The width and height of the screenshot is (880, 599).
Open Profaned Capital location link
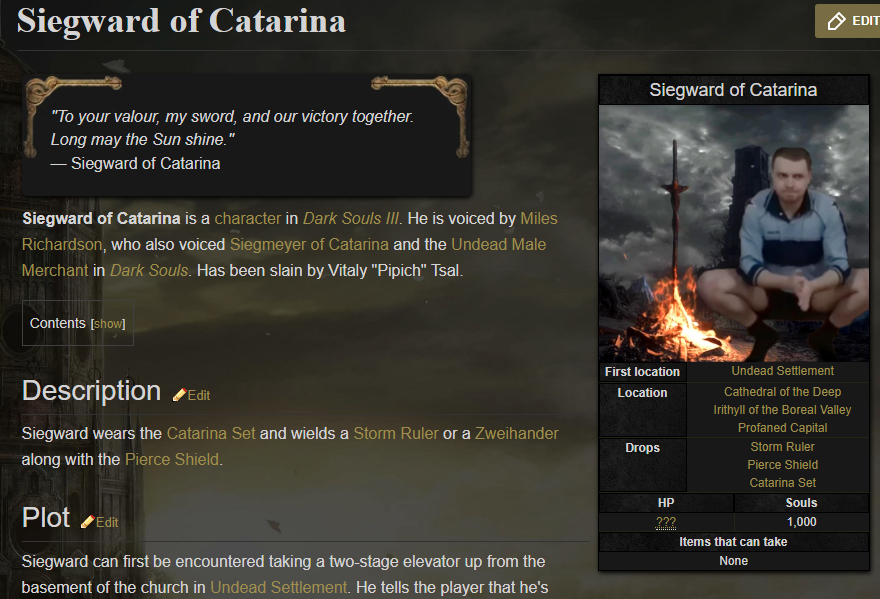782,428
